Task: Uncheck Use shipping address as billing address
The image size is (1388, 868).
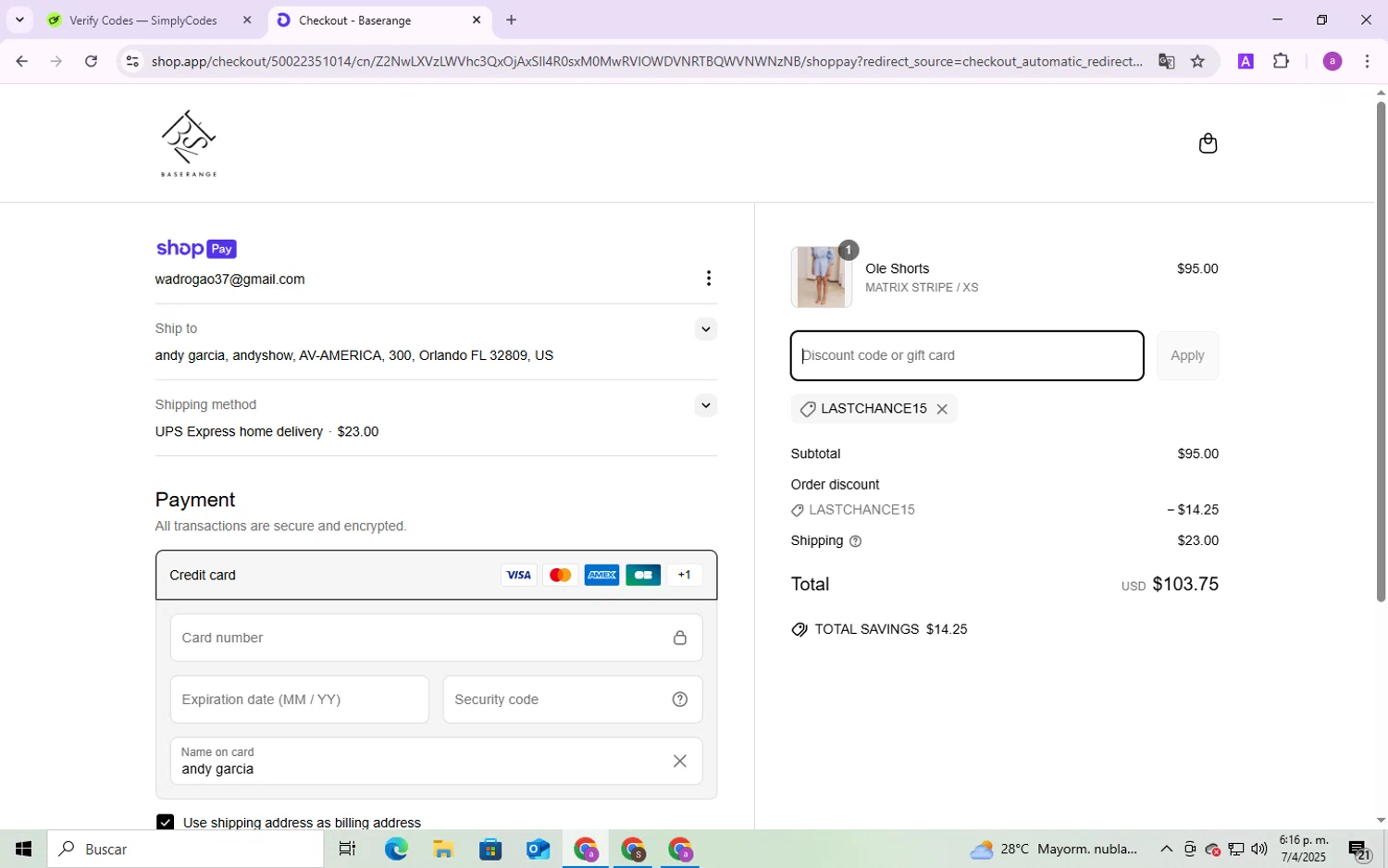Action: (x=166, y=823)
